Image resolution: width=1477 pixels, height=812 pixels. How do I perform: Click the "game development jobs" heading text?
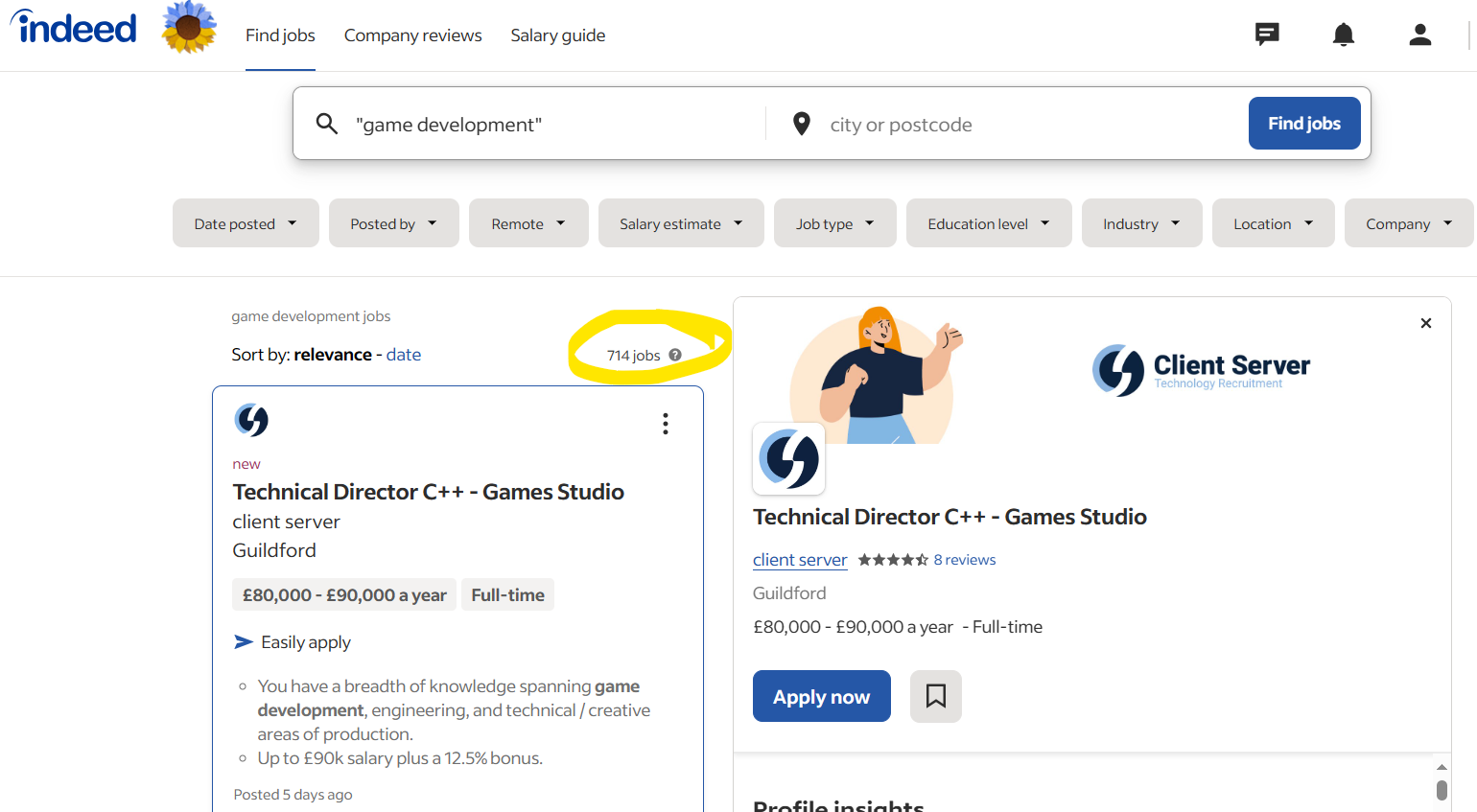point(311,316)
